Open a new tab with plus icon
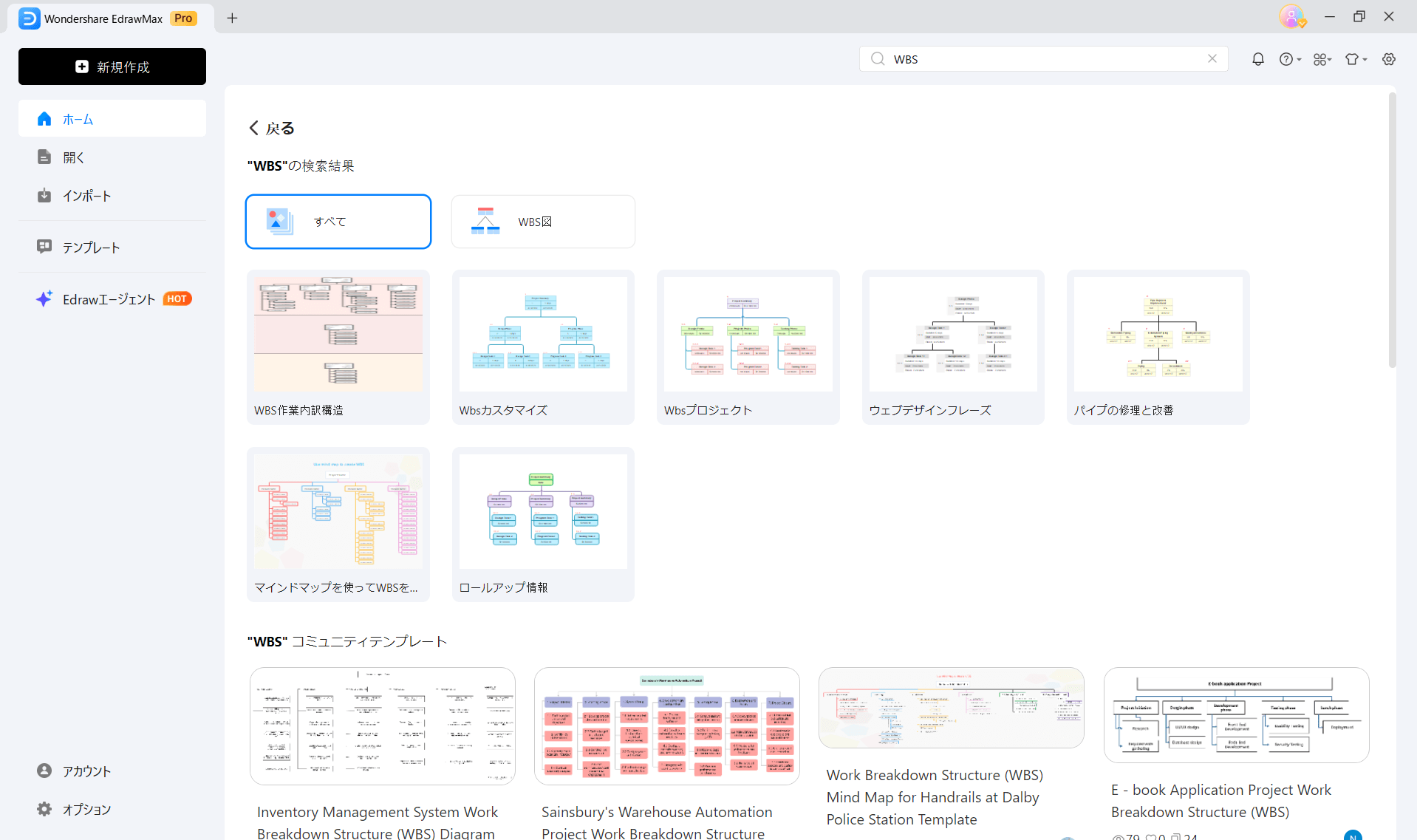 click(232, 18)
